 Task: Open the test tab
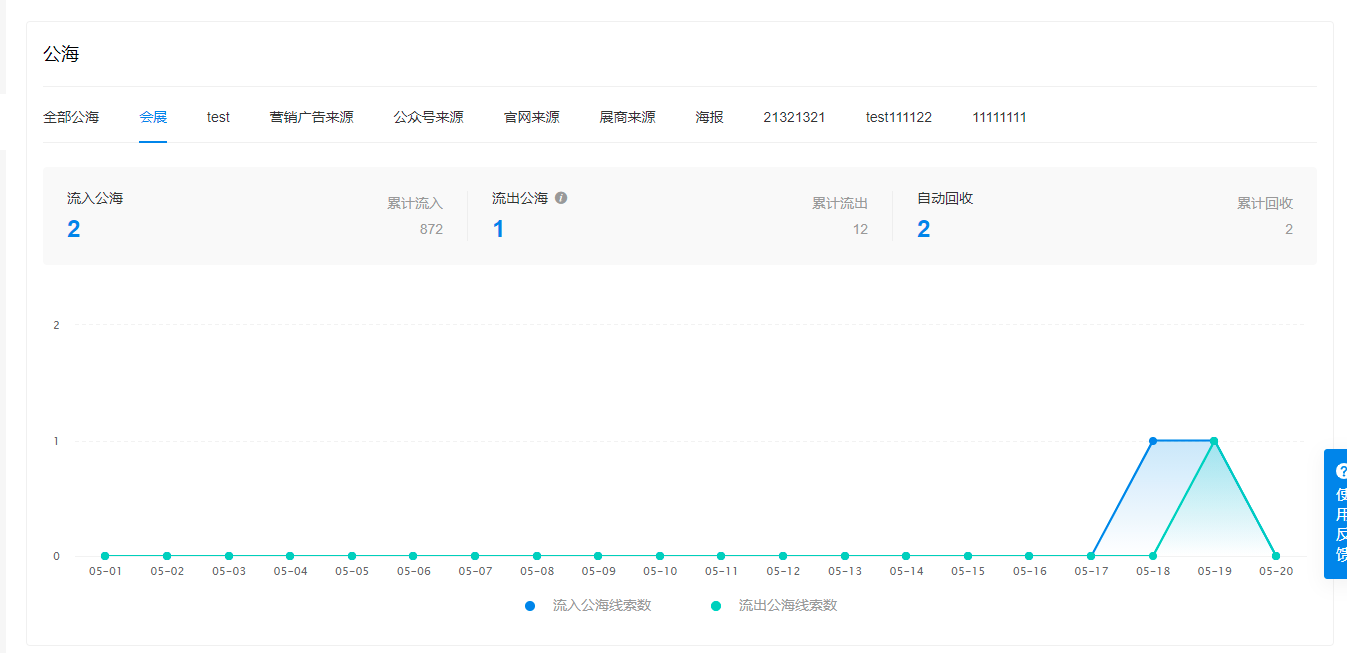[218, 117]
